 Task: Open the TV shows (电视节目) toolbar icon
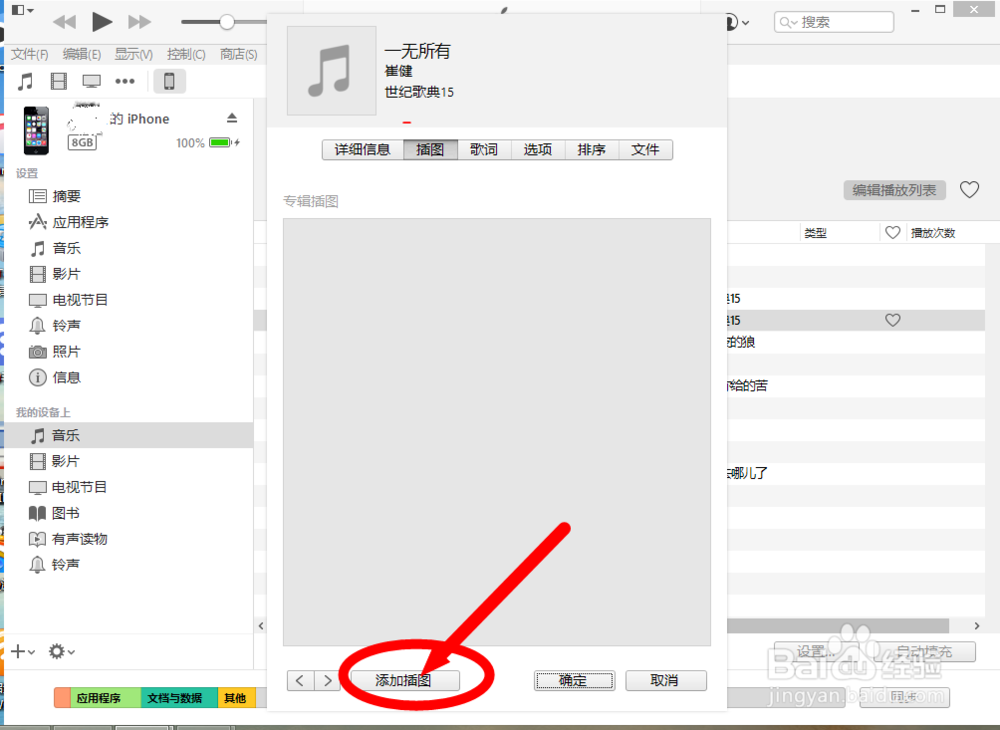click(x=90, y=81)
